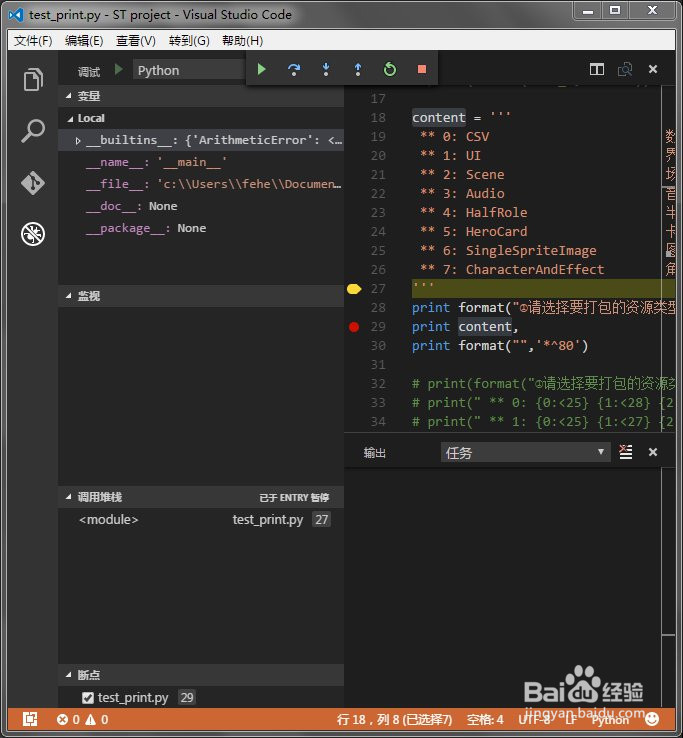Open the Explorer files view
683x738 pixels.
coord(33,79)
